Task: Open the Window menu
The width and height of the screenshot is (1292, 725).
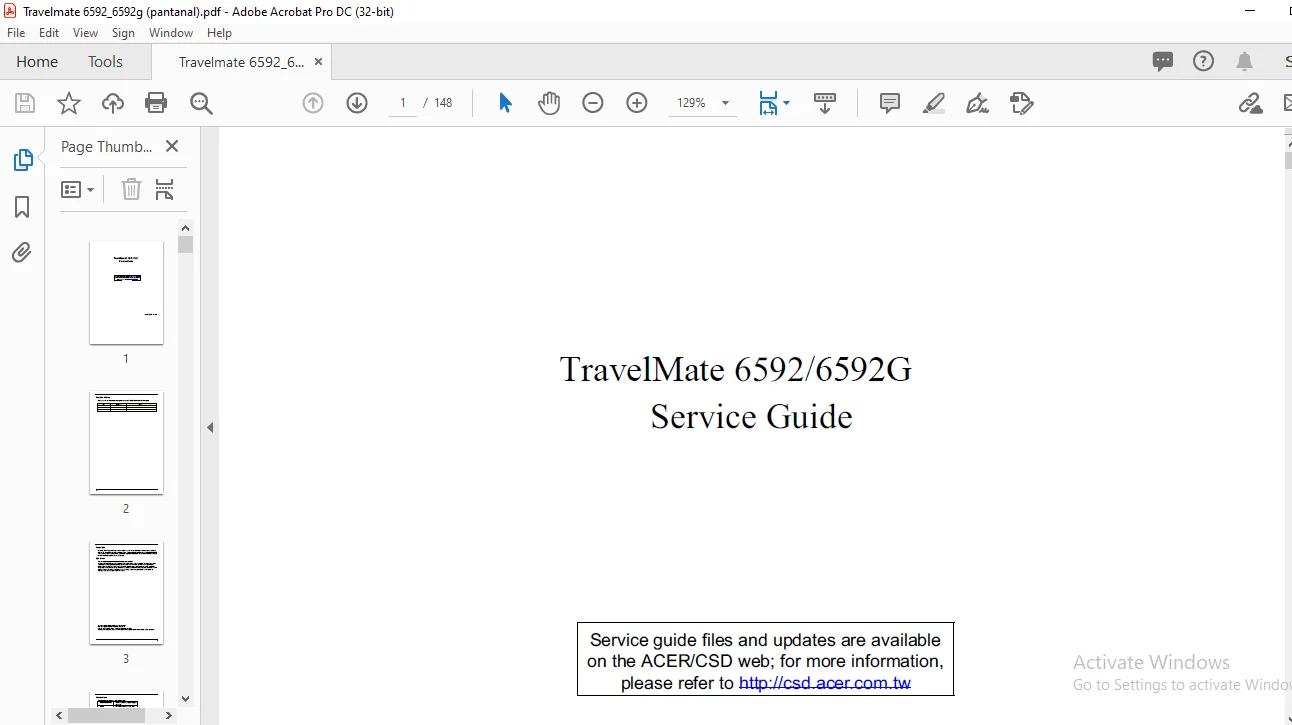Action: point(171,33)
